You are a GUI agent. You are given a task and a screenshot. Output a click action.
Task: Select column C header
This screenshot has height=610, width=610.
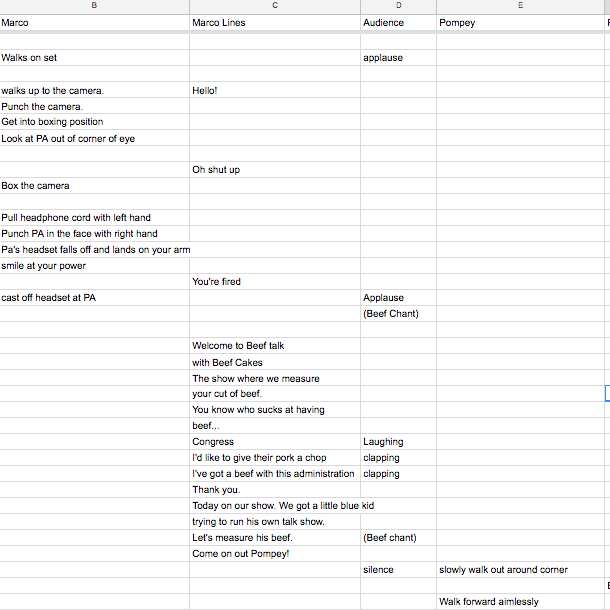275,7
